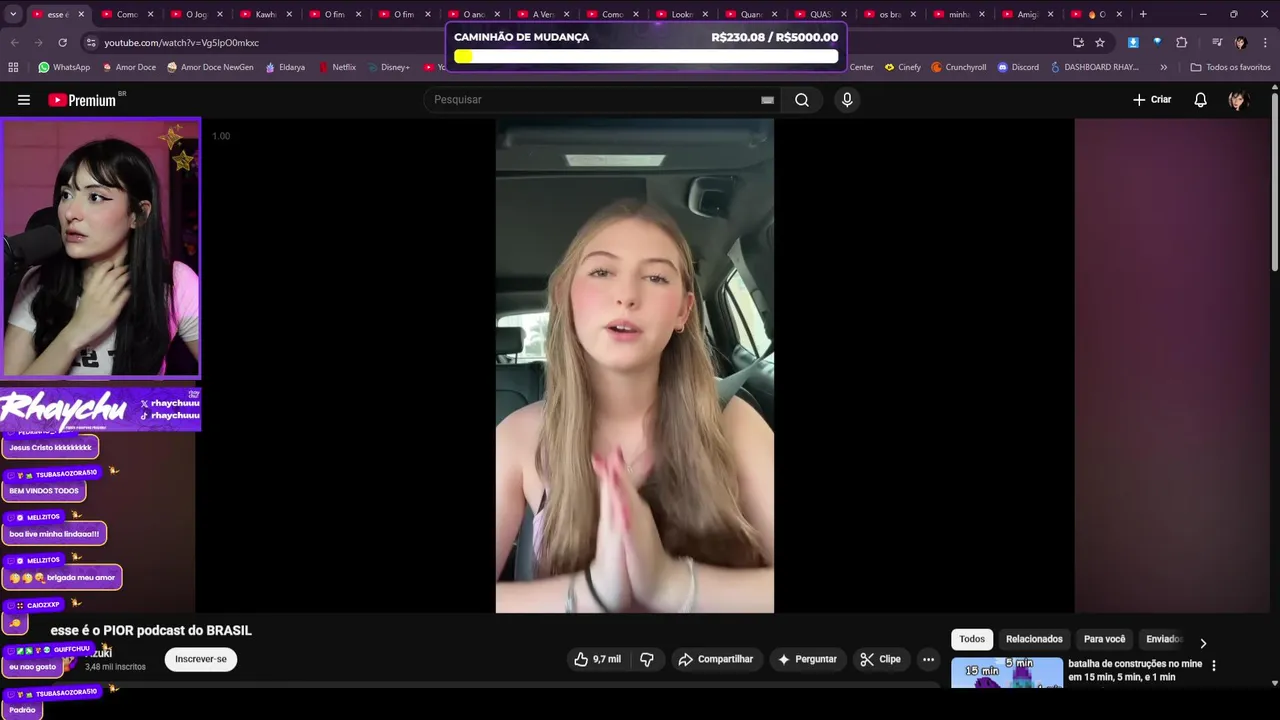Show more filter chips with the right arrow
This screenshot has height=720, width=1280.
click(x=1203, y=643)
